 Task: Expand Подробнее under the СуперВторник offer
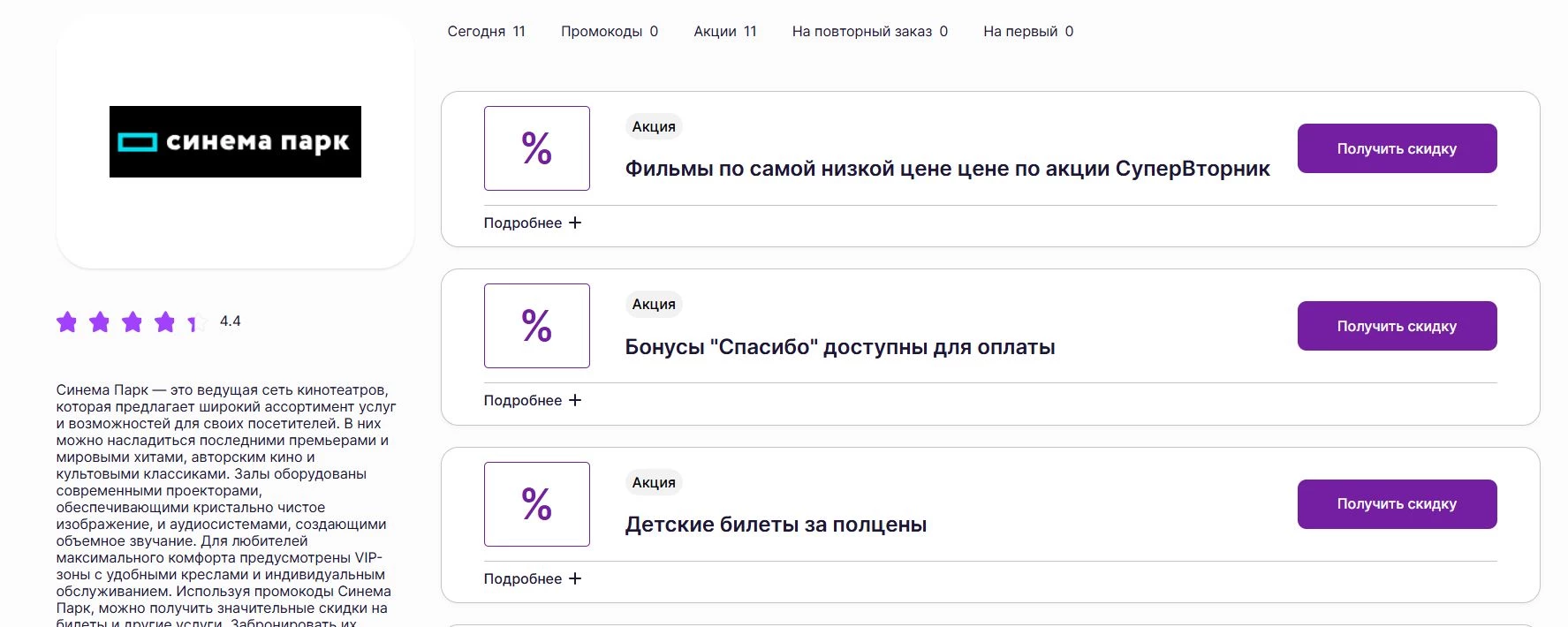pyautogui.click(x=533, y=223)
